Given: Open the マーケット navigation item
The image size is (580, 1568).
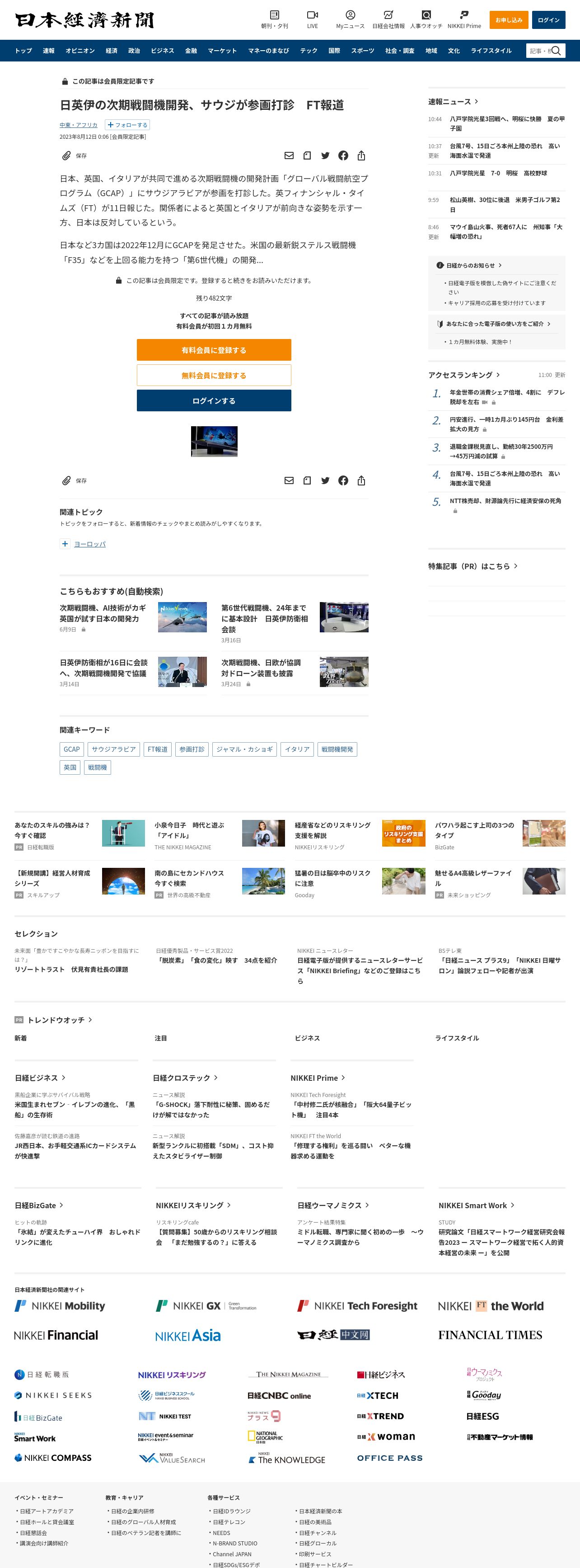Looking at the screenshot, I should [222, 51].
